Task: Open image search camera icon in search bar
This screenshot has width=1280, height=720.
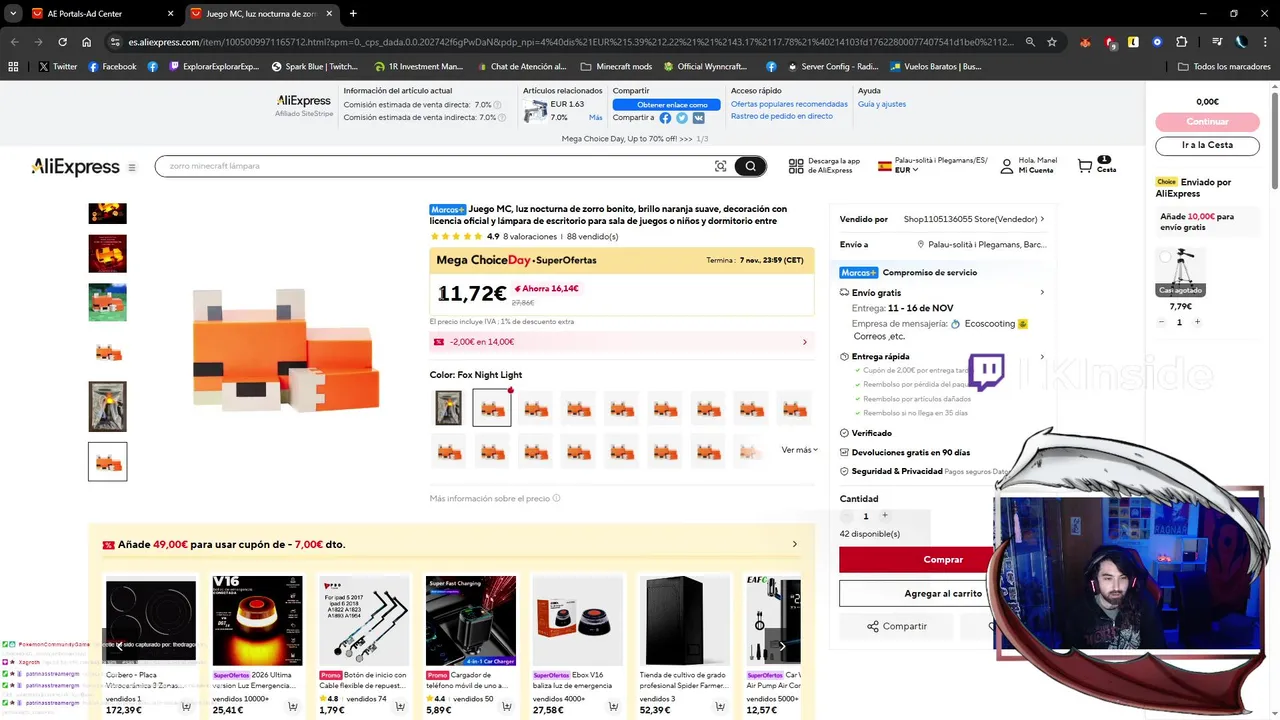Action: (720, 166)
